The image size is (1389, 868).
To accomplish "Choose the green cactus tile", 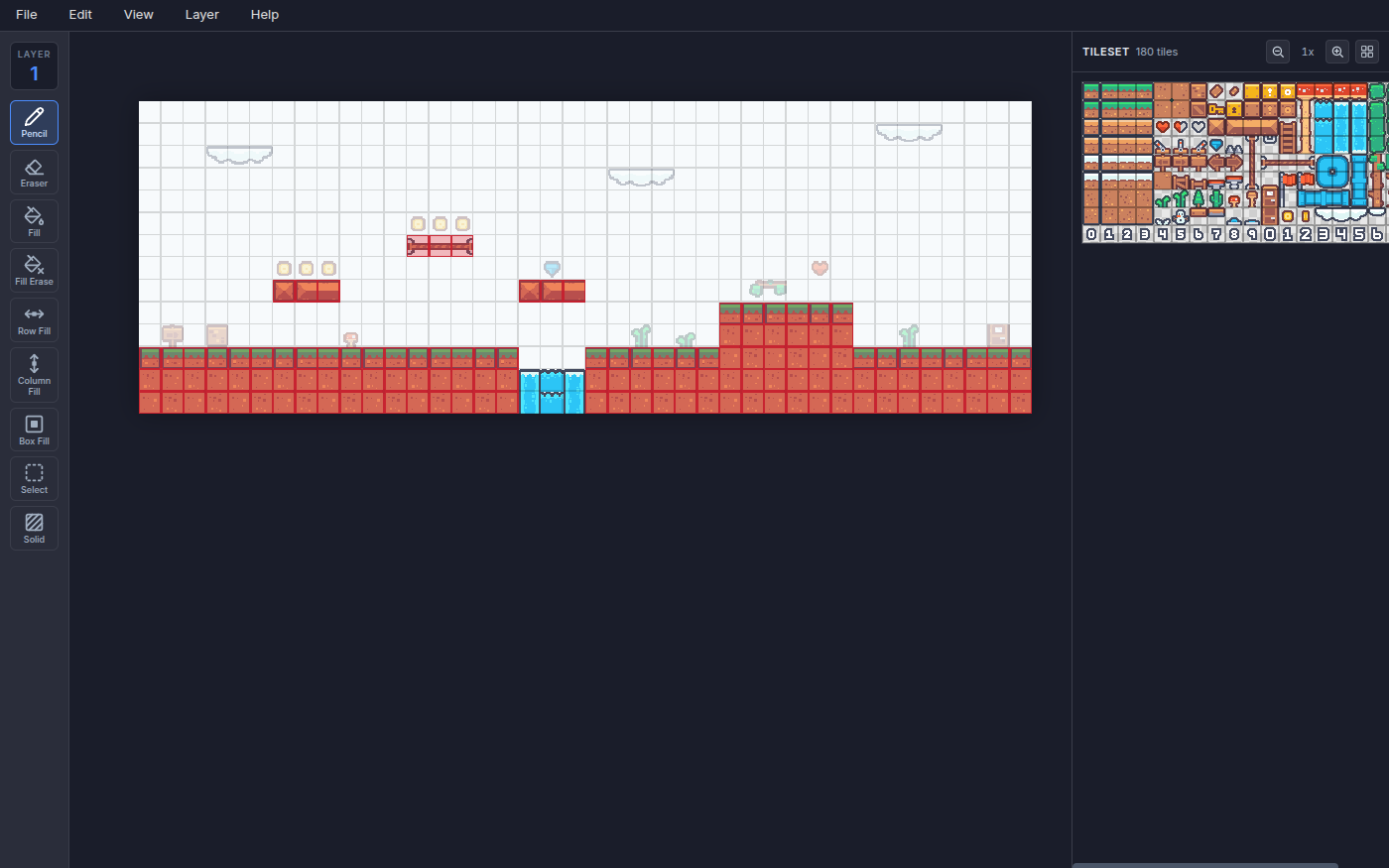I will point(1215,197).
